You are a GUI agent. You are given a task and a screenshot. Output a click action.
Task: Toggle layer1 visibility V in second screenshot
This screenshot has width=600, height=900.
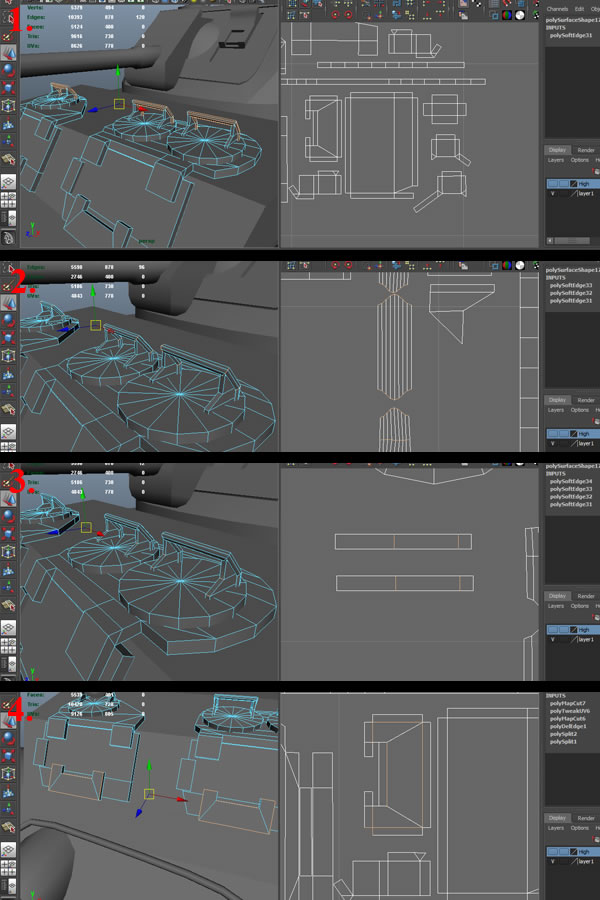point(553,444)
